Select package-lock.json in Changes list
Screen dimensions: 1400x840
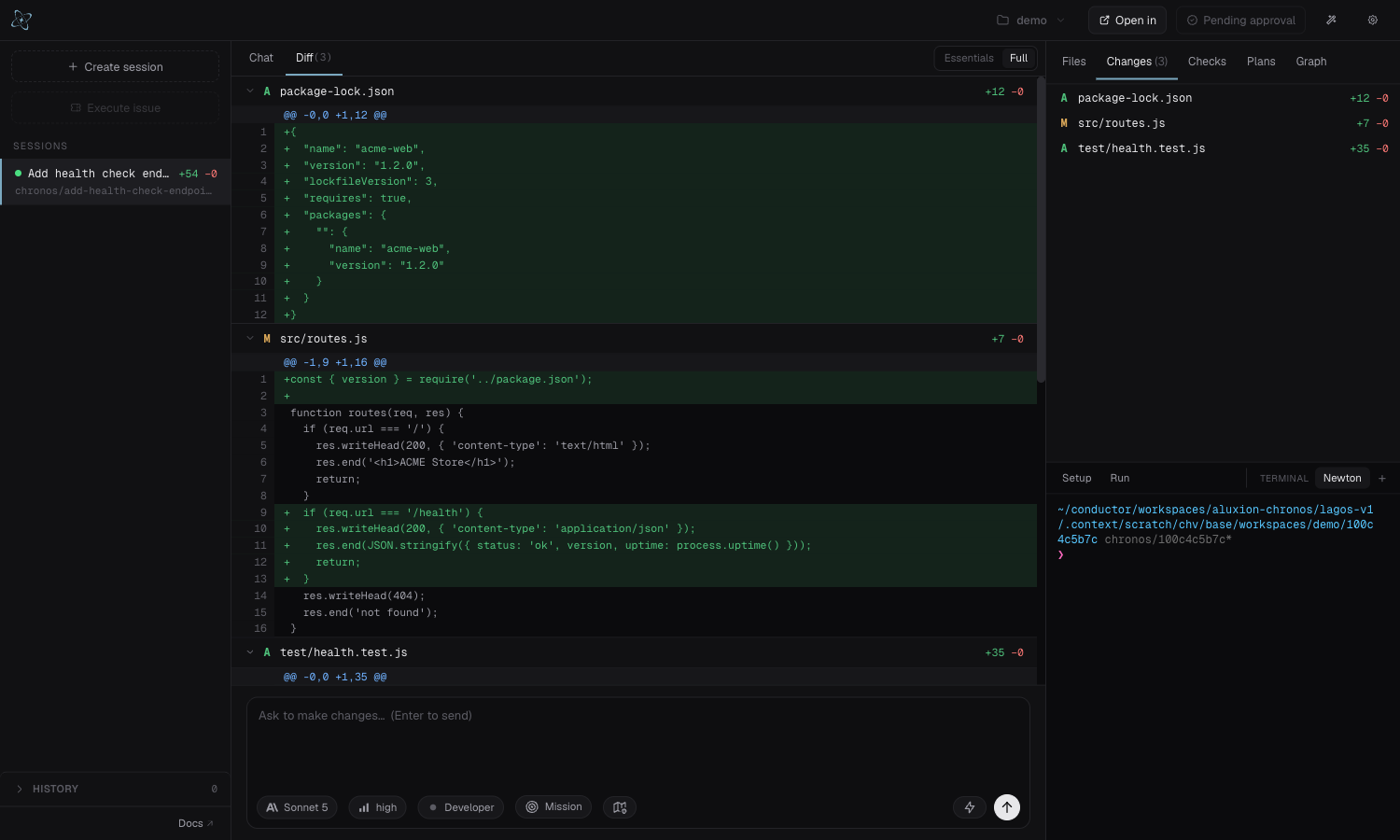click(x=1223, y=98)
